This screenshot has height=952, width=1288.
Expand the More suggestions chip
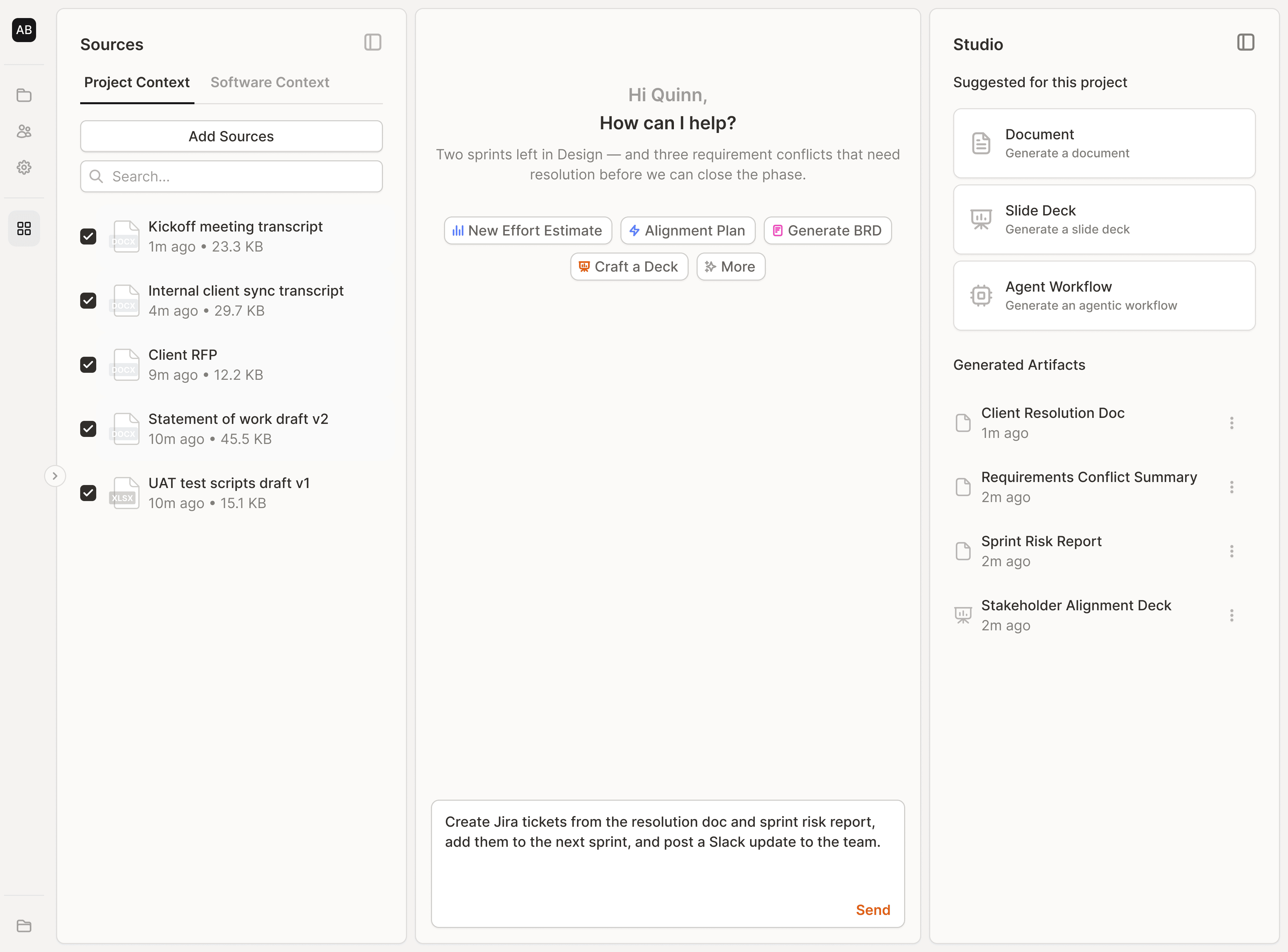click(x=730, y=267)
